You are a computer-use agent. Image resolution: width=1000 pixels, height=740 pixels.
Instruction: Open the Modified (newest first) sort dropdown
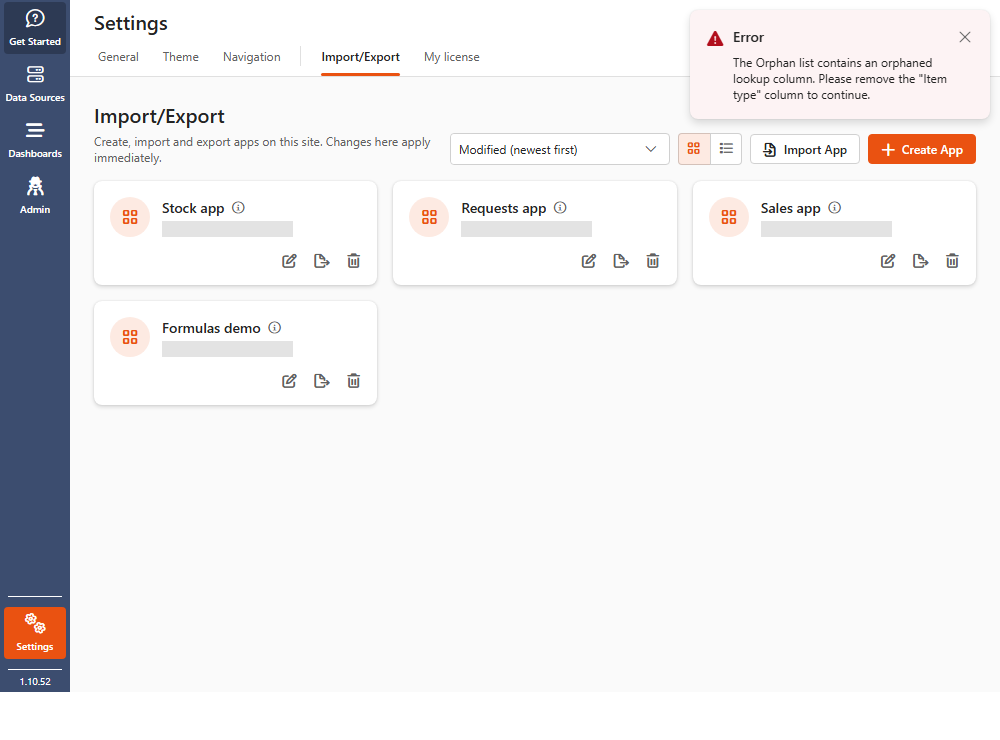click(559, 149)
